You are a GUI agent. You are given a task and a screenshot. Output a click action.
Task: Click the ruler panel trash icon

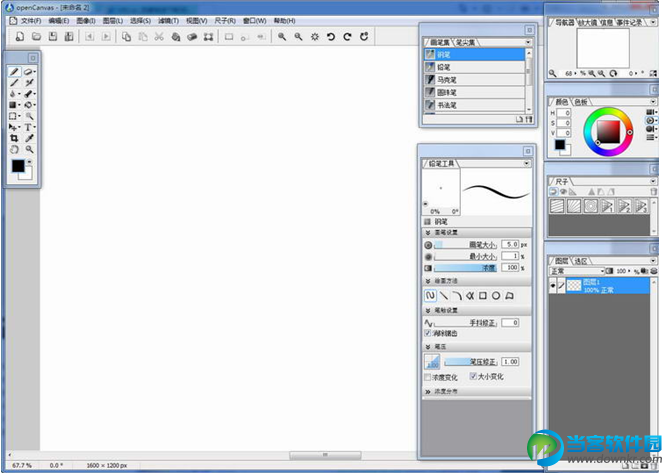653,192
